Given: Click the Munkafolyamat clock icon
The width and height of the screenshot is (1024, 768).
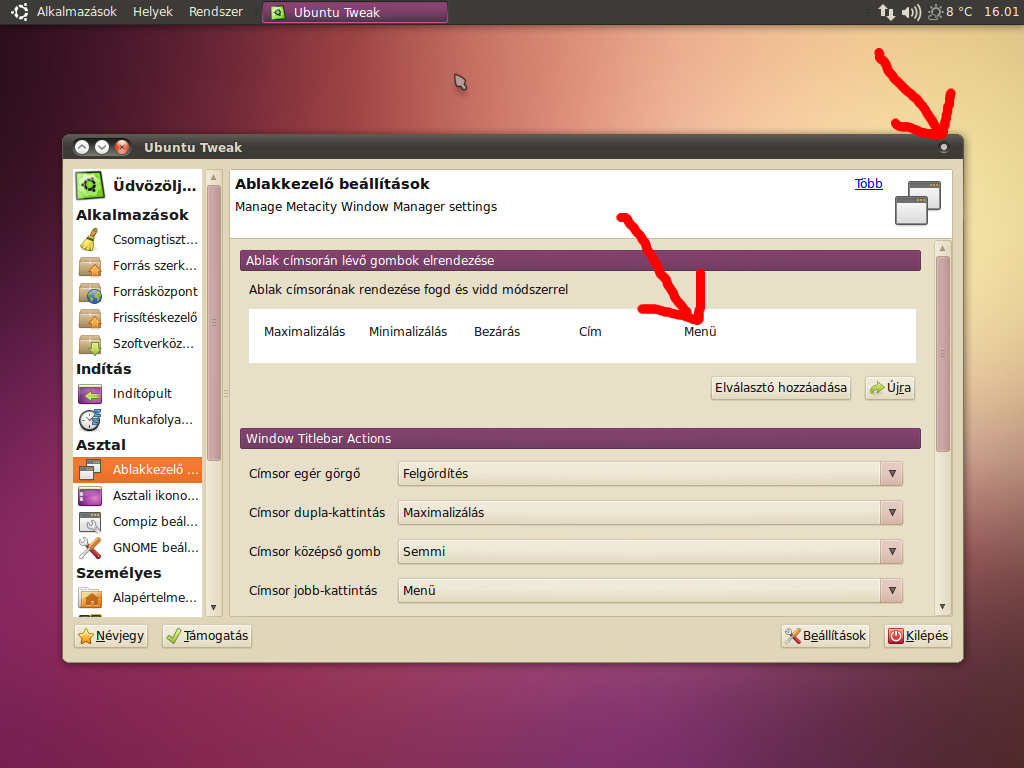Looking at the screenshot, I should 90,420.
